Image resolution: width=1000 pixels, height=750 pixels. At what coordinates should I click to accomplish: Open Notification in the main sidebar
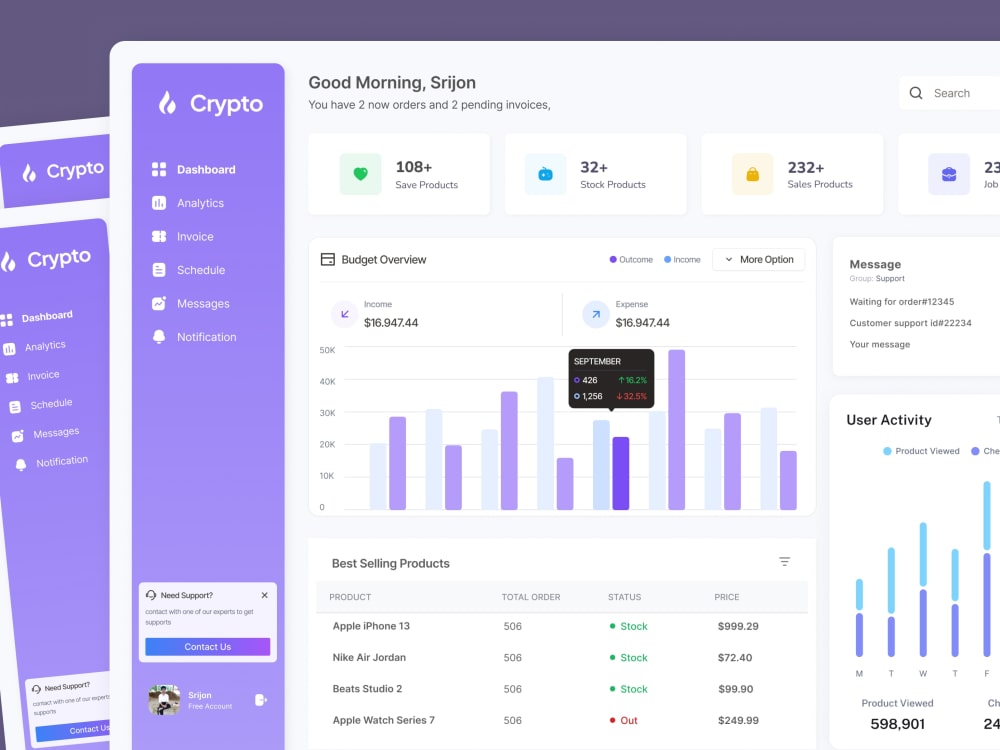point(207,337)
